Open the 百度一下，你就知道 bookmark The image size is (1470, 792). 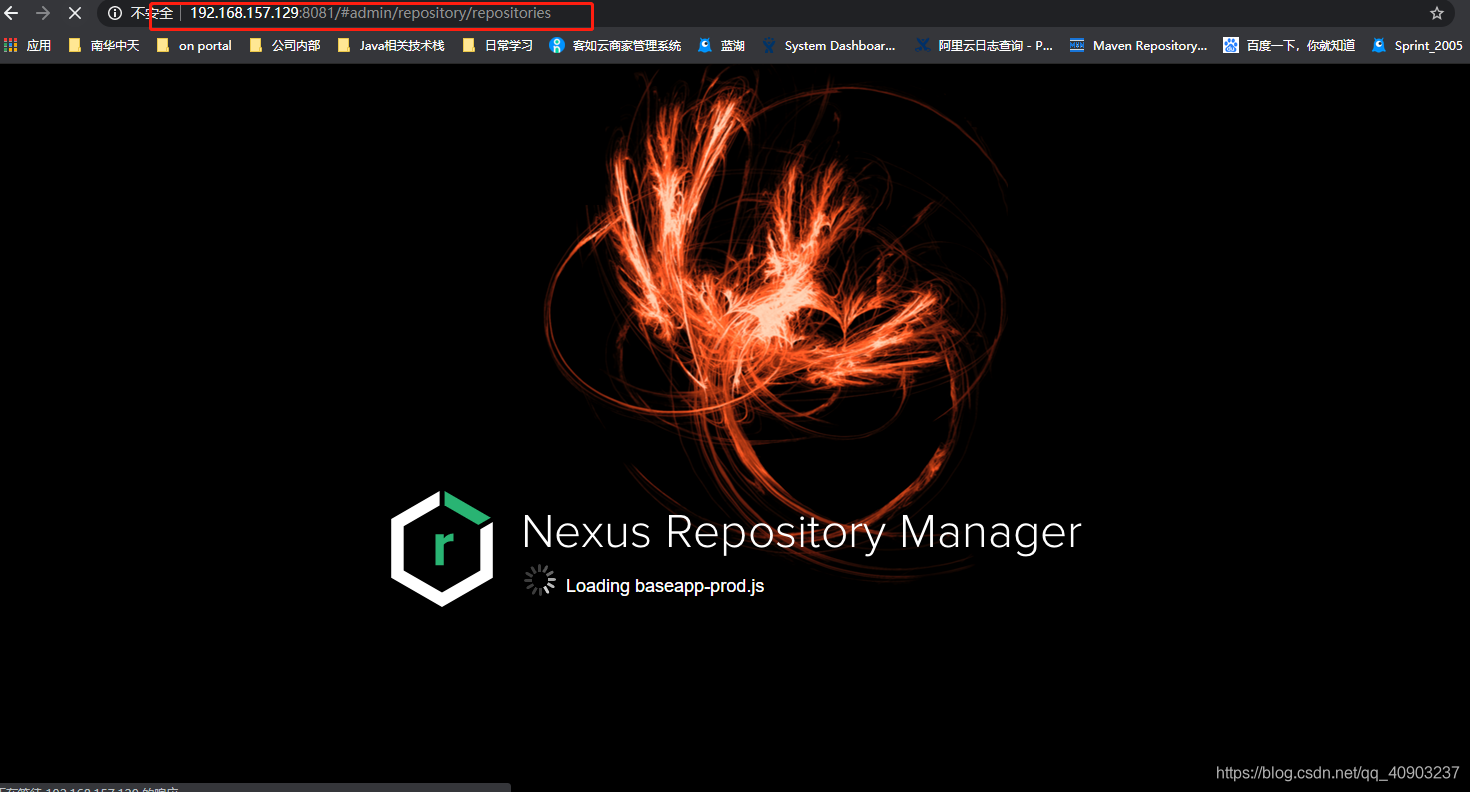[x=1290, y=45]
